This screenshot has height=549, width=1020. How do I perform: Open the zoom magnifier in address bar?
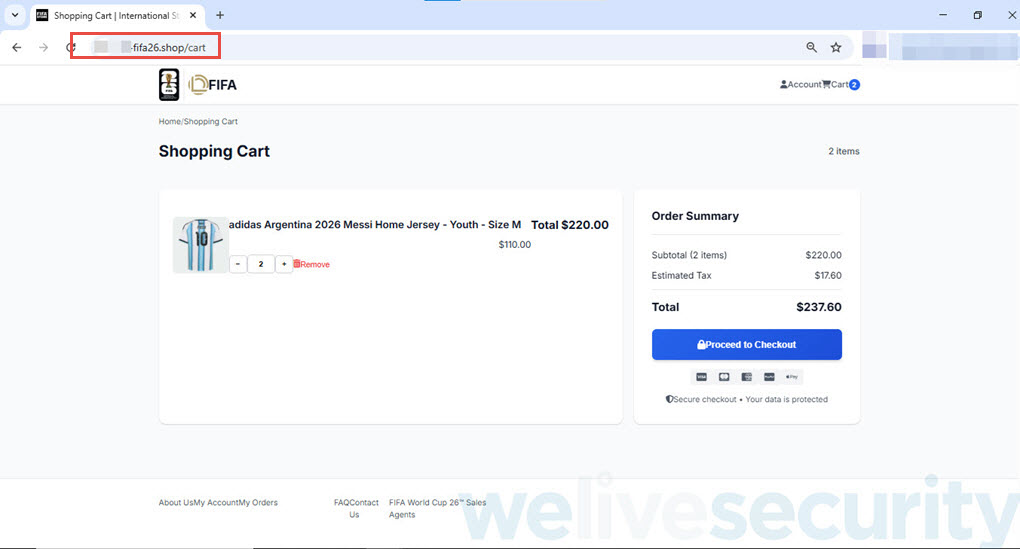point(811,47)
